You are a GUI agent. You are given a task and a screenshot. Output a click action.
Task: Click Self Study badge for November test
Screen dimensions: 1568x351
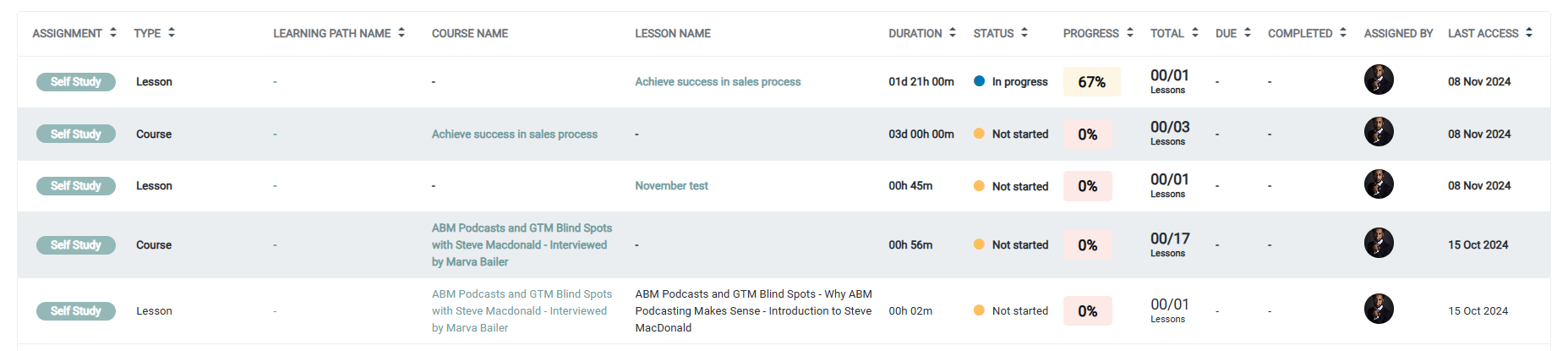pyautogui.click(x=76, y=186)
